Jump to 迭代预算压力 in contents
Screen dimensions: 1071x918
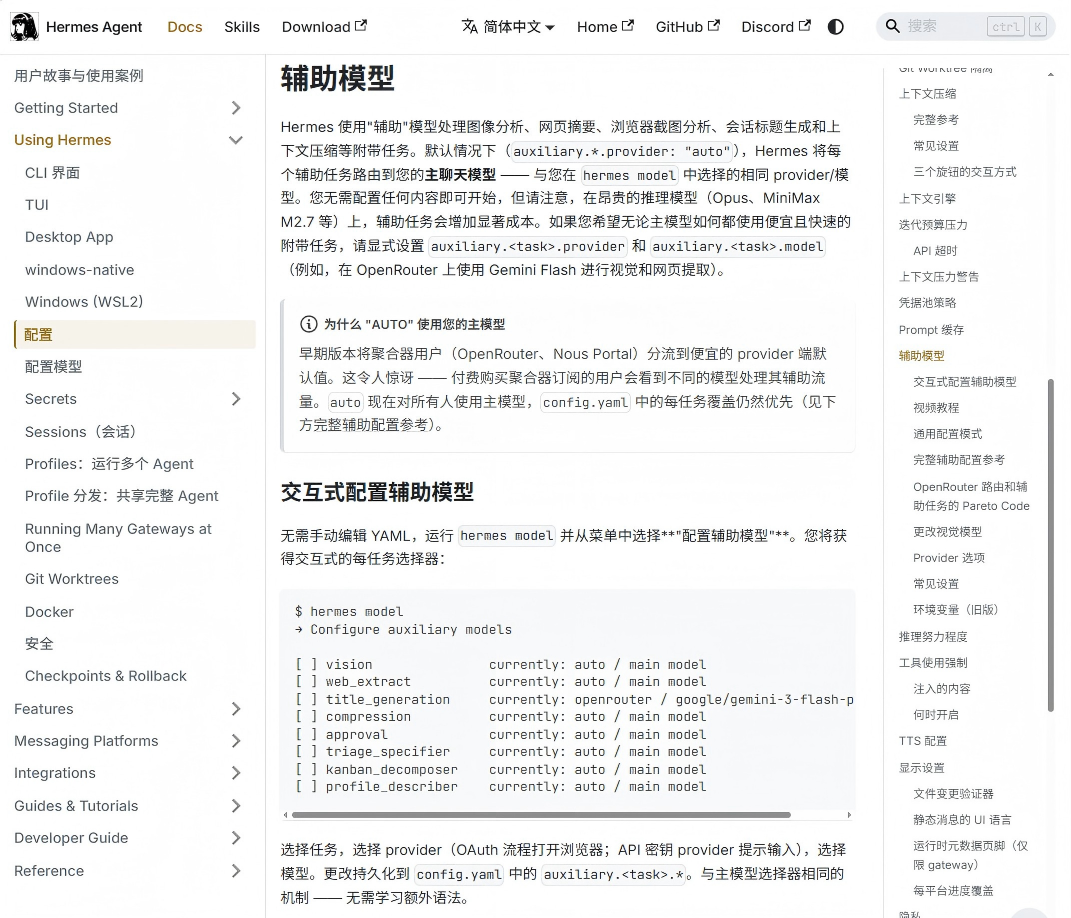933,225
